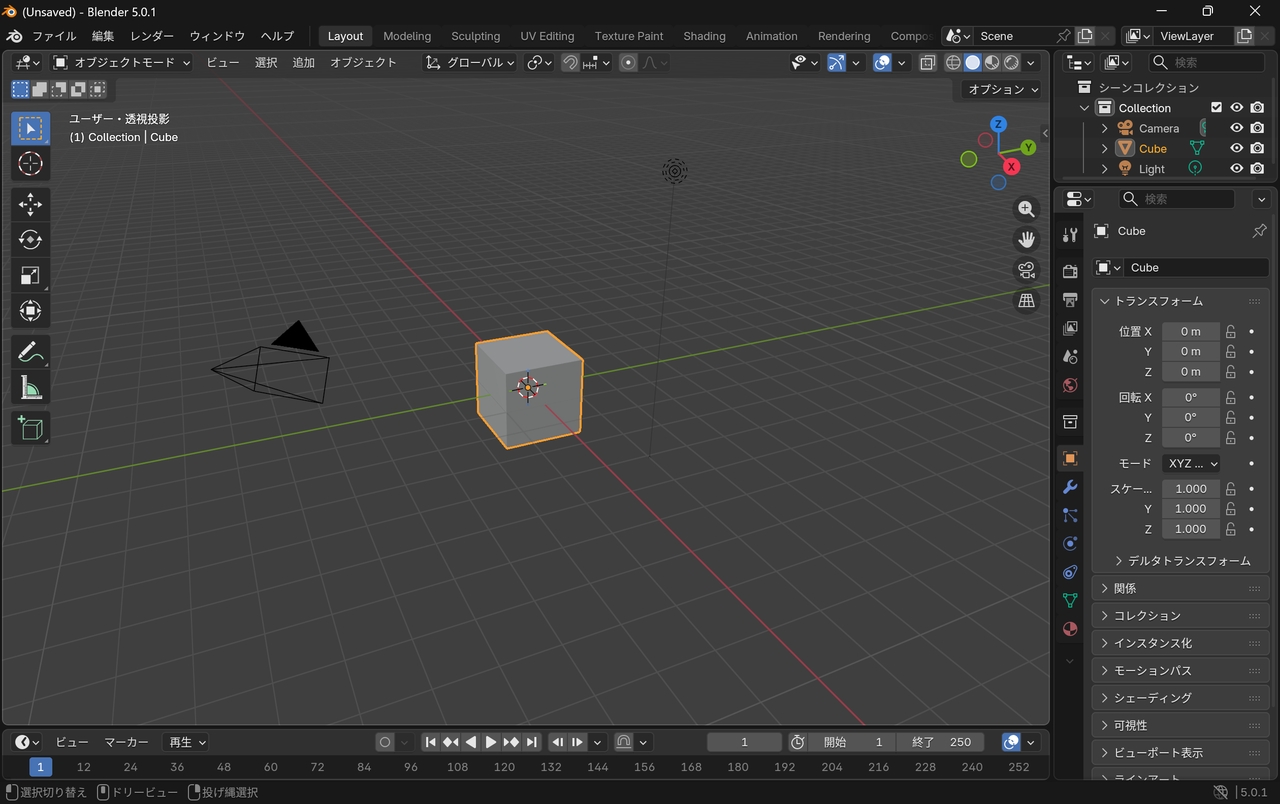Select the Add Cube tool
This screenshot has width=1280, height=804.
coord(30,428)
